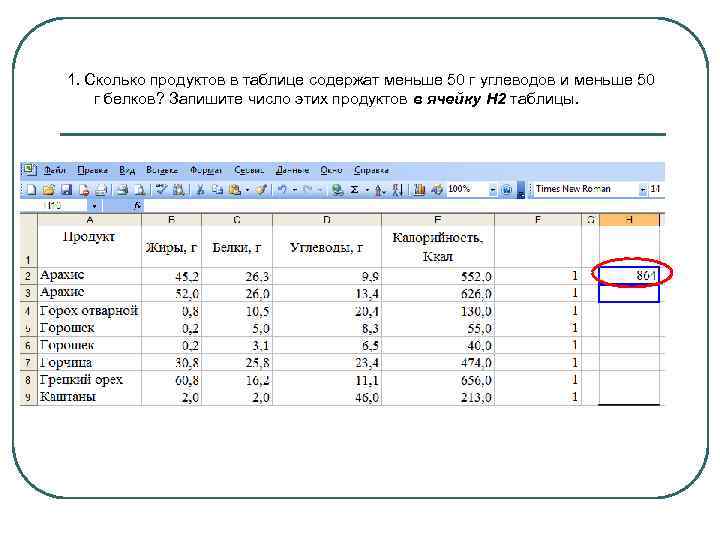The width and height of the screenshot is (720, 540).
Task: Select cell H2 containing 801
Action: (x=629, y=276)
